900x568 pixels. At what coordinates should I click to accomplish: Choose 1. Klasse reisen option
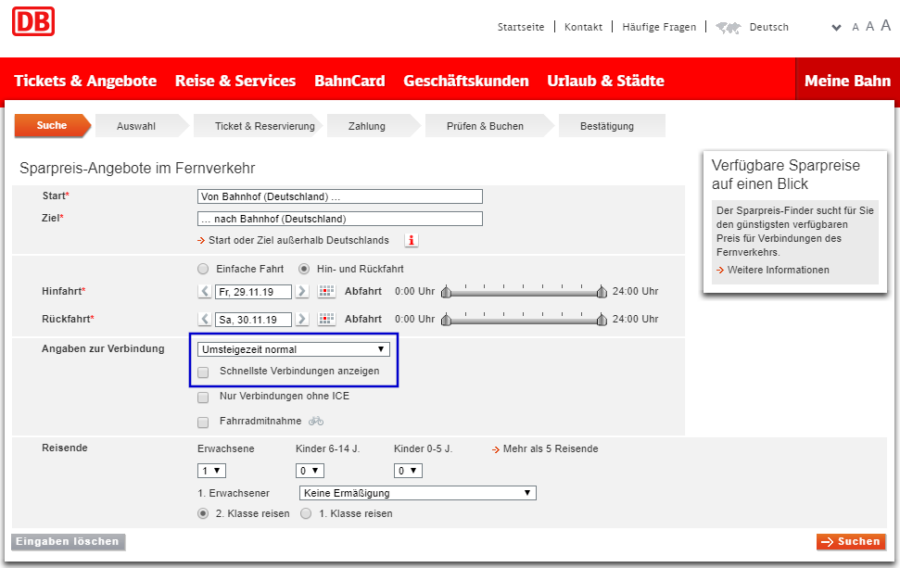[306, 513]
